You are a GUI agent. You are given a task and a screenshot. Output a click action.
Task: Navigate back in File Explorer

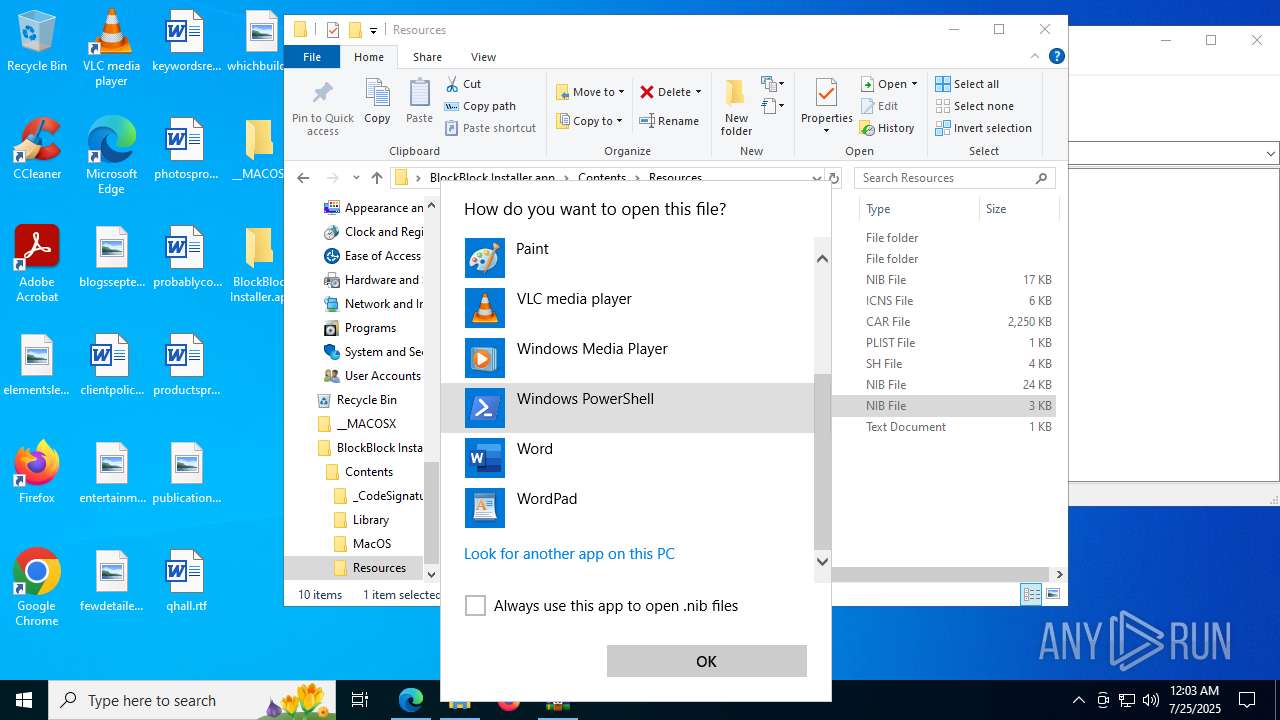(x=304, y=178)
